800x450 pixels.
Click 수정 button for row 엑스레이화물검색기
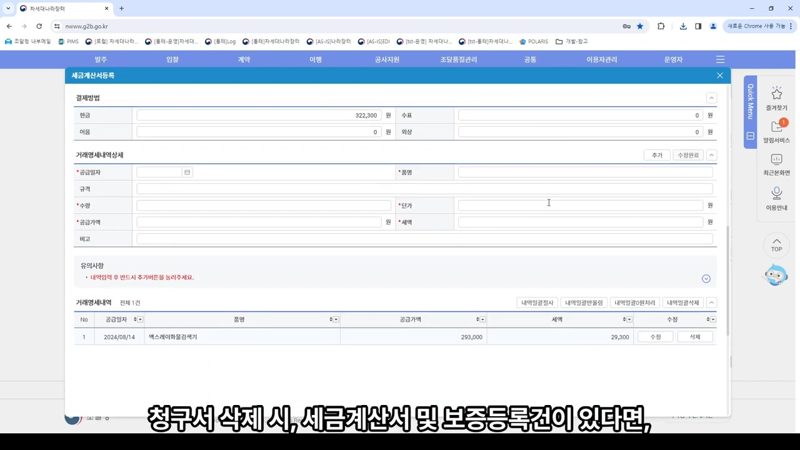pos(655,337)
